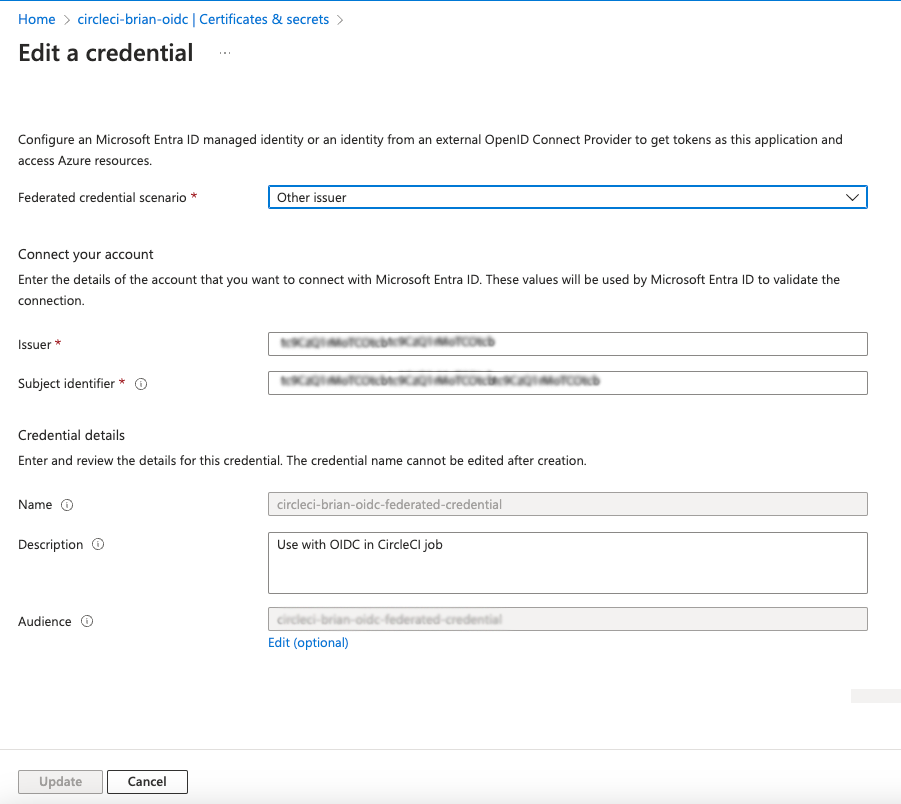
Task: Click the Name info icon
Action: click(x=66, y=505)
